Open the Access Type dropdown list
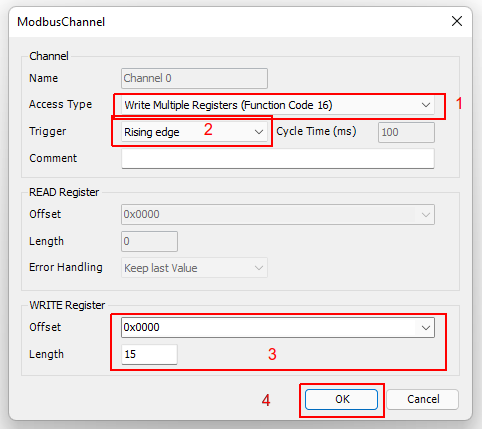Image resolution: width=482 pixels, height=429 pixels. [x=278, y=105]
